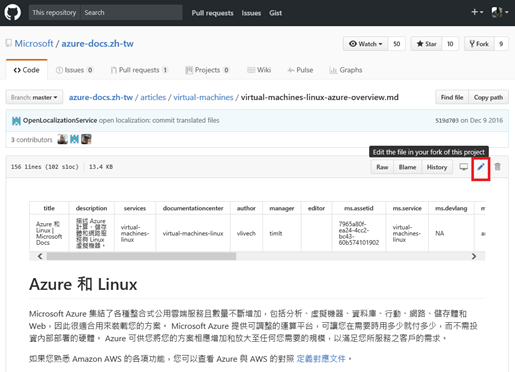515x372 pixels.
Task: Open the Branch master dropdown
Action: pos(34,97)
